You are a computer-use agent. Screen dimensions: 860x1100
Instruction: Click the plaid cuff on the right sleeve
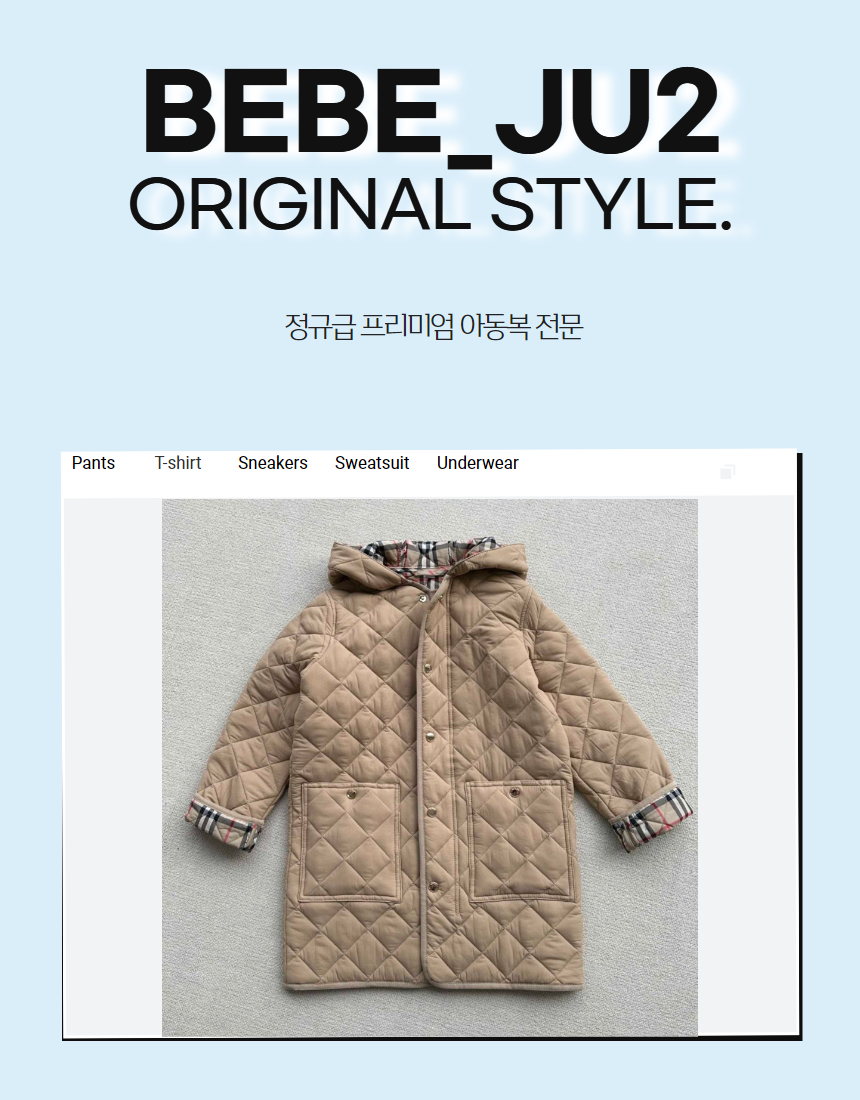653,819
